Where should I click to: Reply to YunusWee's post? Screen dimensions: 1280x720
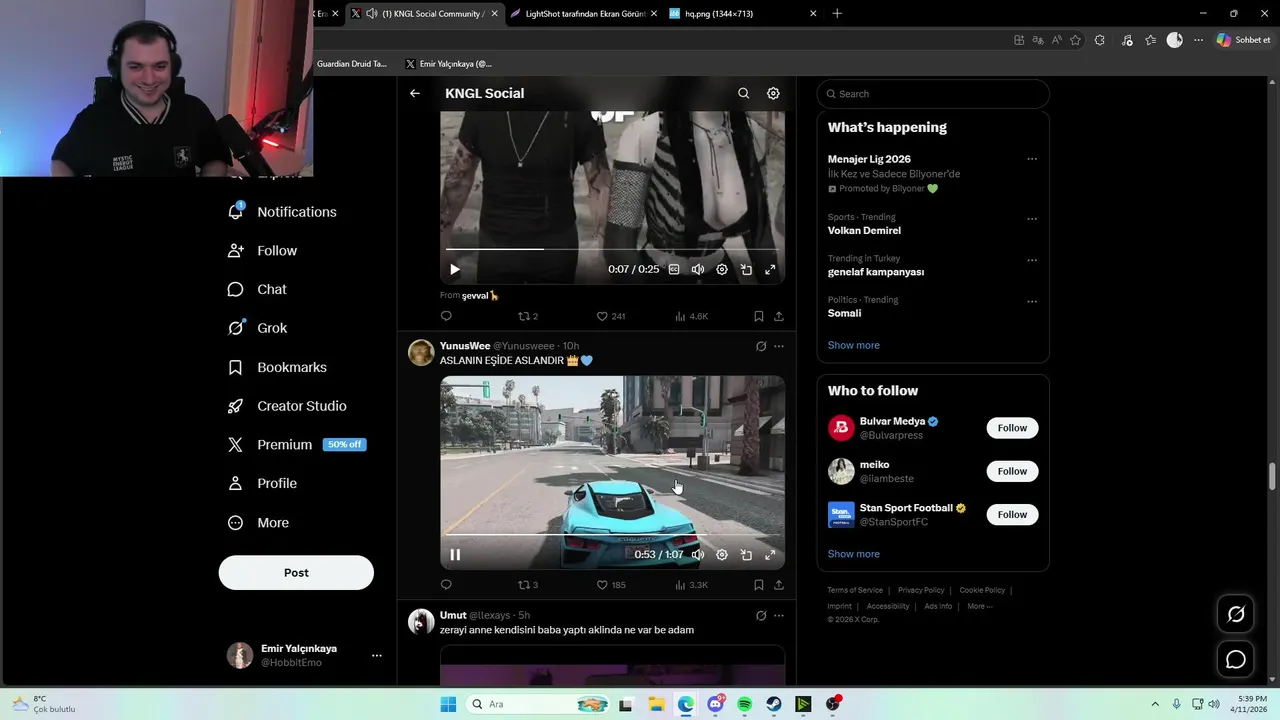(446, 585)
